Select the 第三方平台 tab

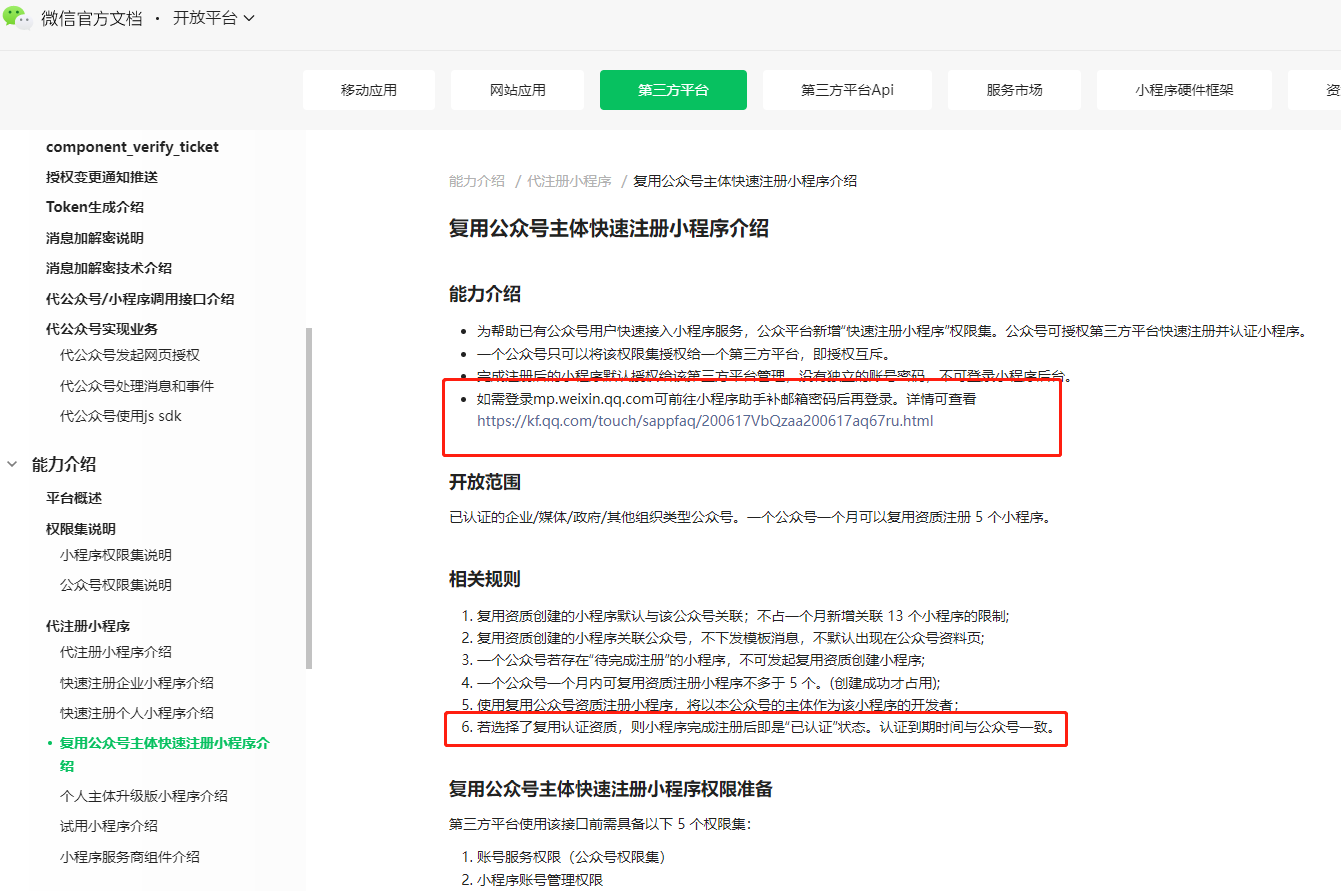point(673,90)
